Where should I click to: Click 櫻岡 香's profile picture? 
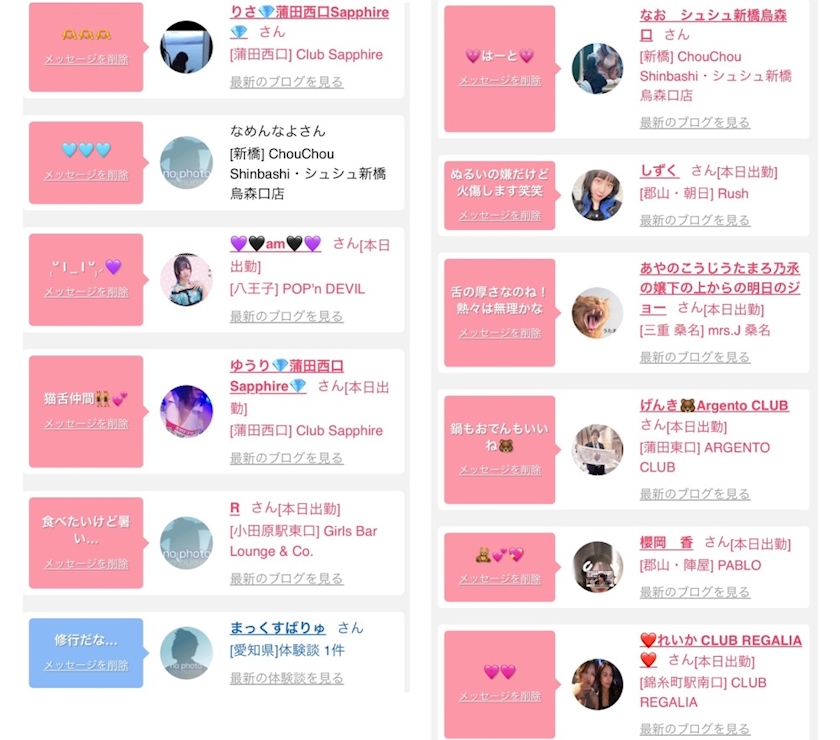(597, 566)
